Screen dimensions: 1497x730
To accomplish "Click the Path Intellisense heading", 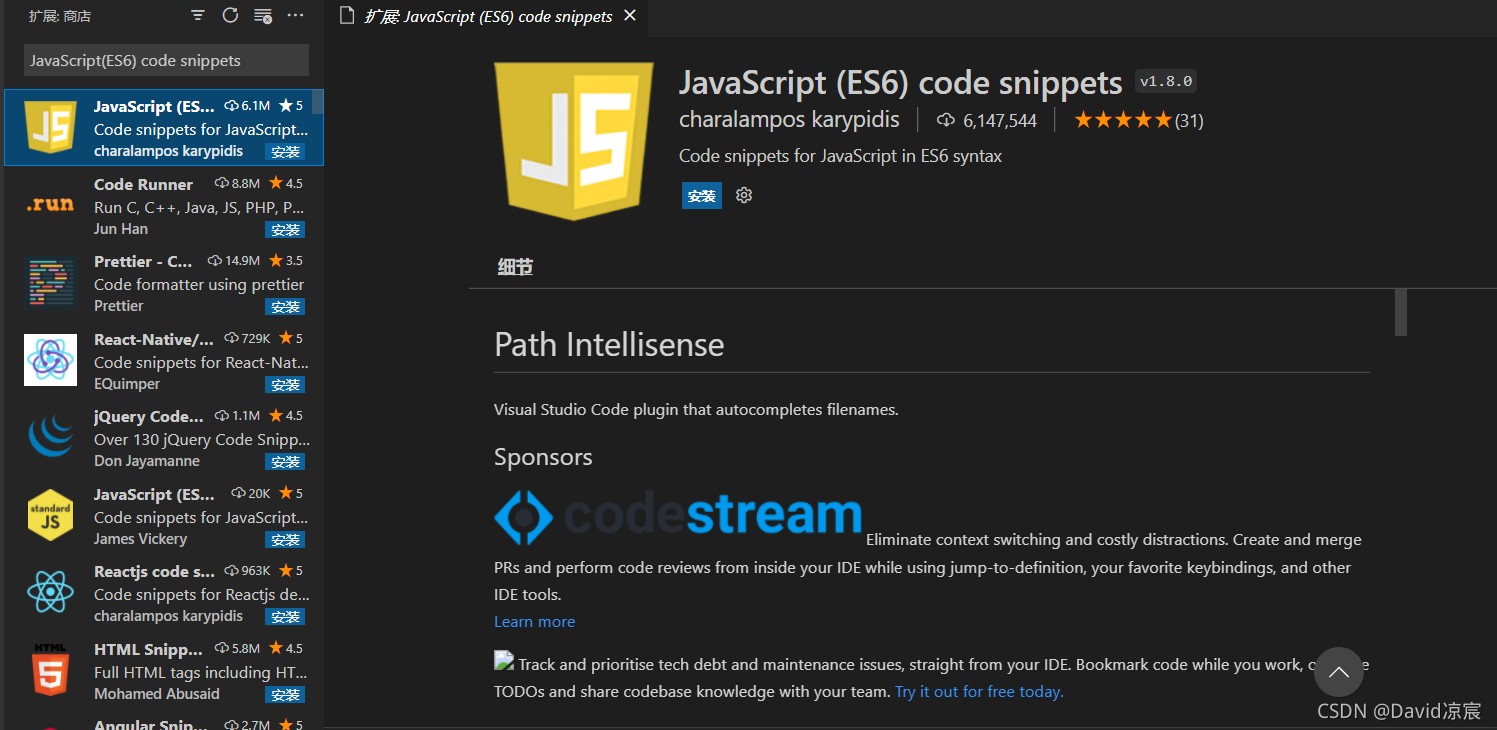I will 609,345.
